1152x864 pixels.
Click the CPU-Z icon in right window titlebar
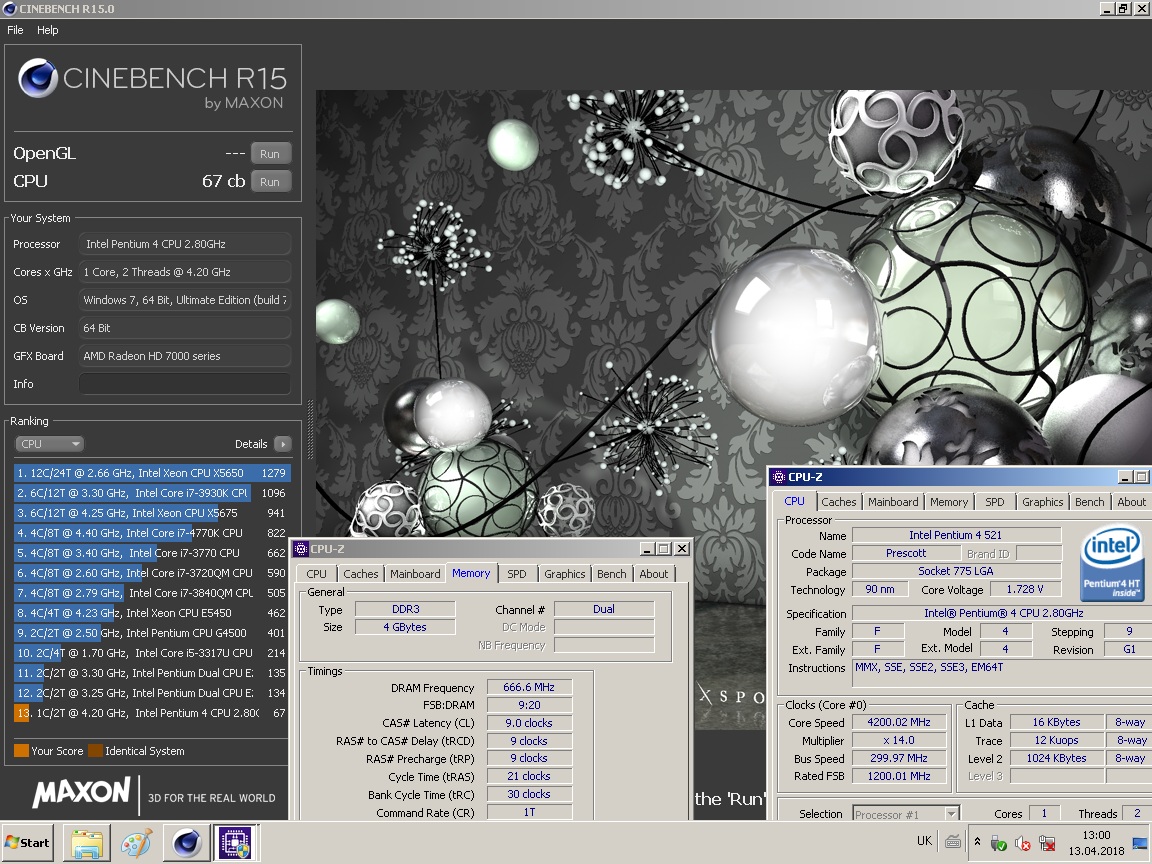[780, 477]
